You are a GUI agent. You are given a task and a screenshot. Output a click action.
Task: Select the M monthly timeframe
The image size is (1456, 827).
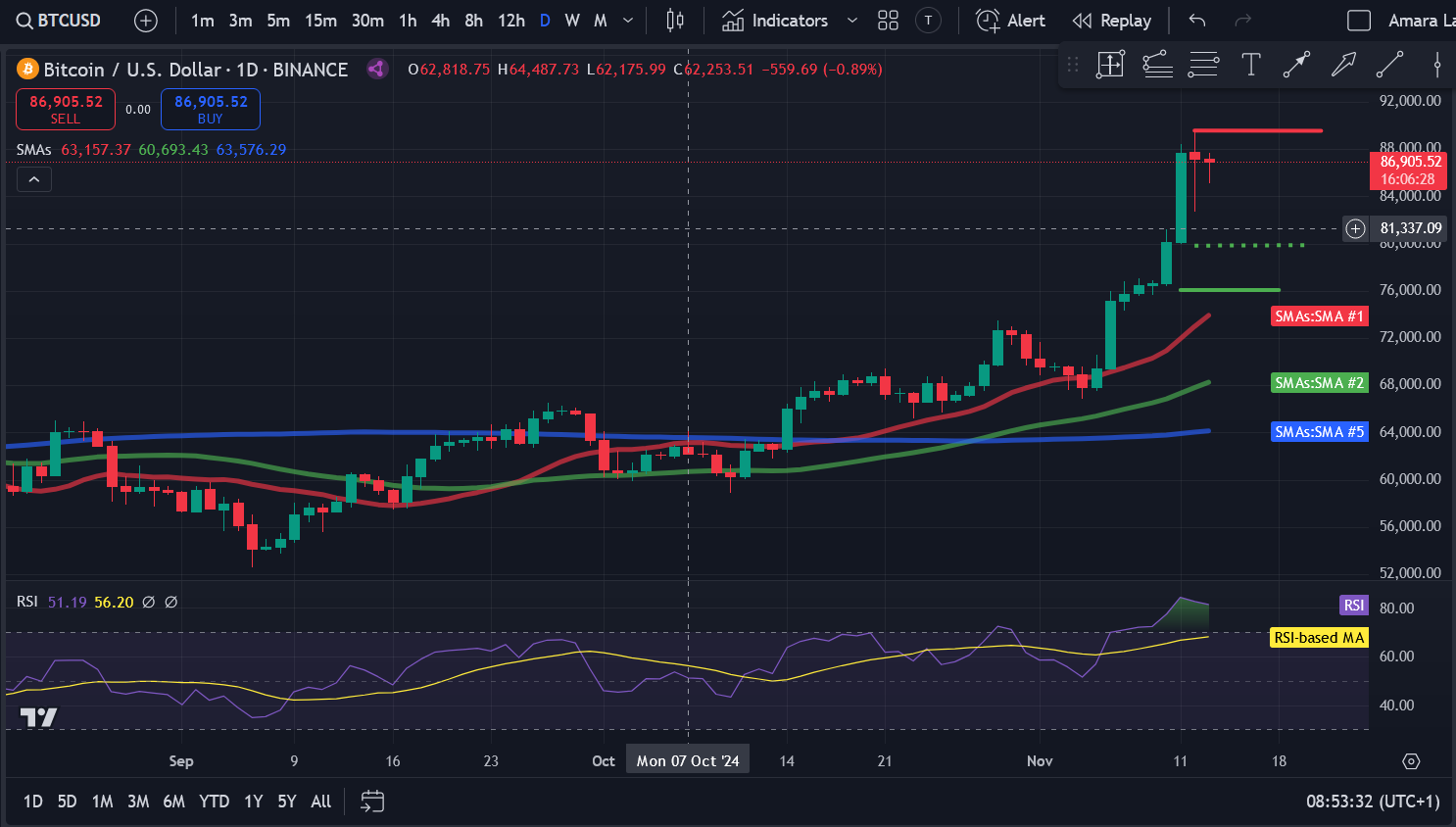(601, 21)
